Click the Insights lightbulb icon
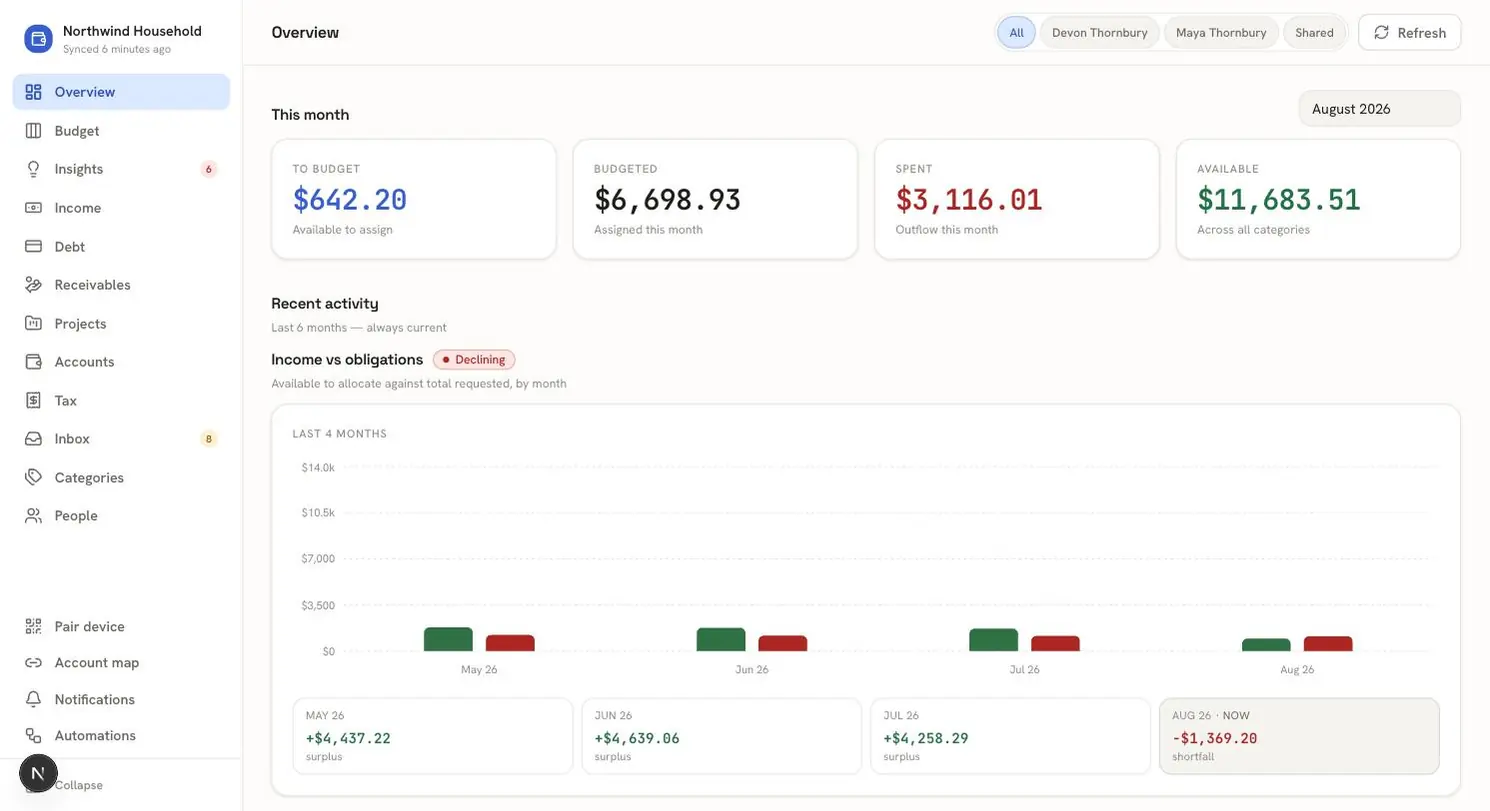The image size is (1490, 811). pyautogui.click(x=33, y=169)
